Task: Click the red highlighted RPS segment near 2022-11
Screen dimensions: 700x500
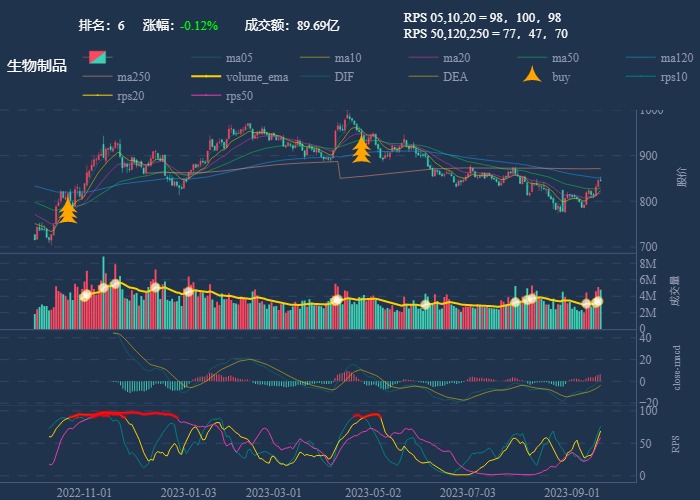Action: pyautogui.click(x=130, y=413)
